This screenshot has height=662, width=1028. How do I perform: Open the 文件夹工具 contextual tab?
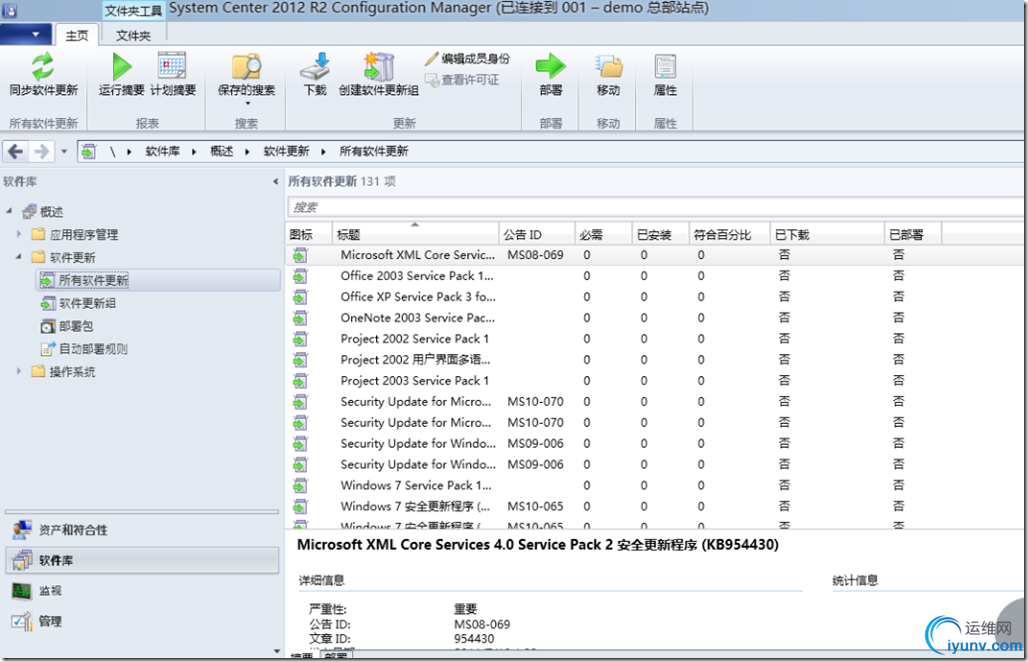(x=134, y=11)
